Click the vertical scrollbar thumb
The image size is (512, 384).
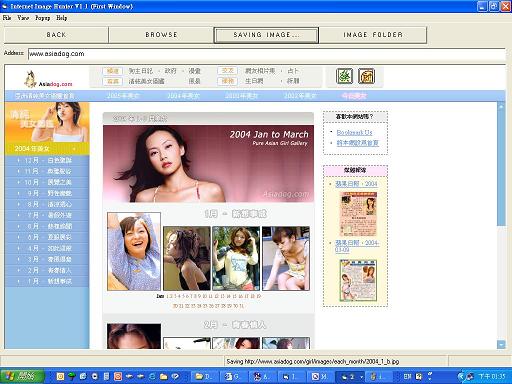coord(501,168)
